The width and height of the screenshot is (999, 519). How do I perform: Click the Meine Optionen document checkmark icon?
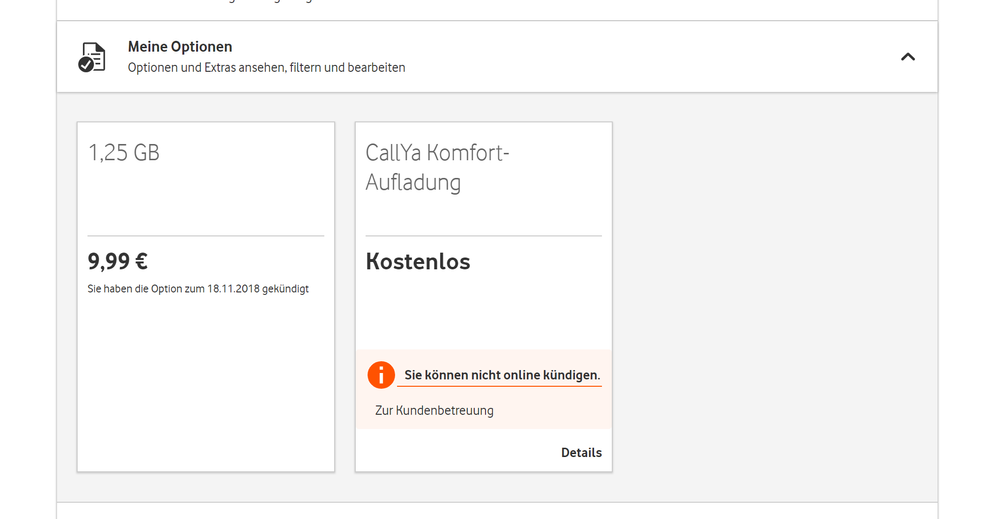(92, 57)
